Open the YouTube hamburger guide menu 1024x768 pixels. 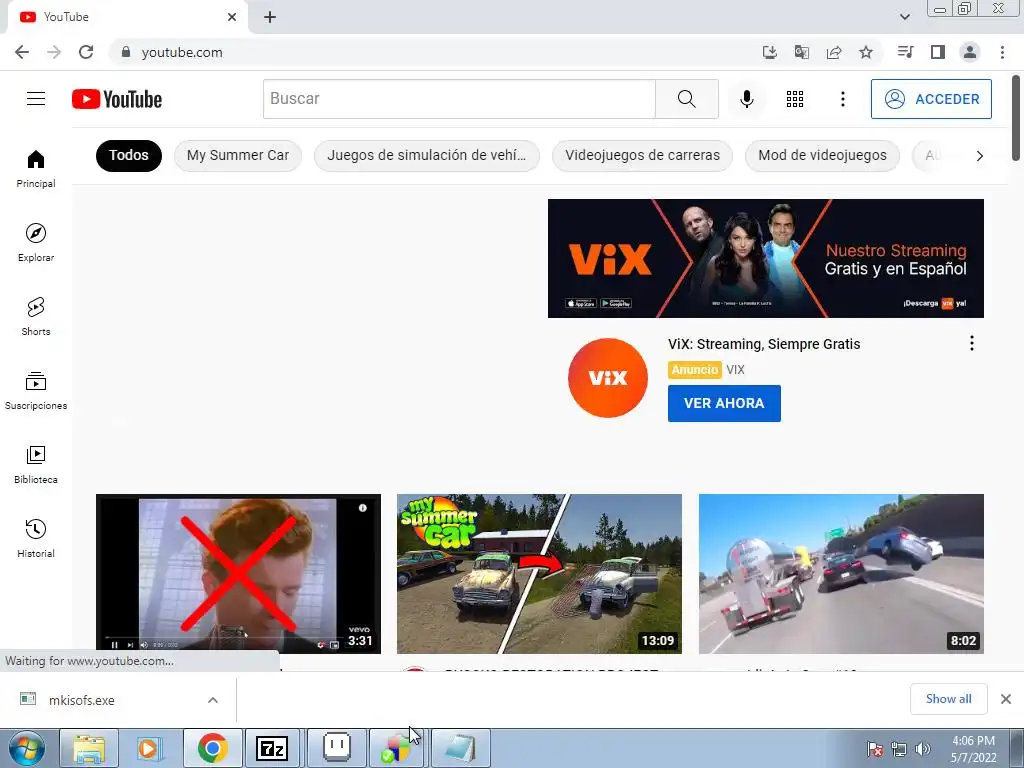[36, 99]
